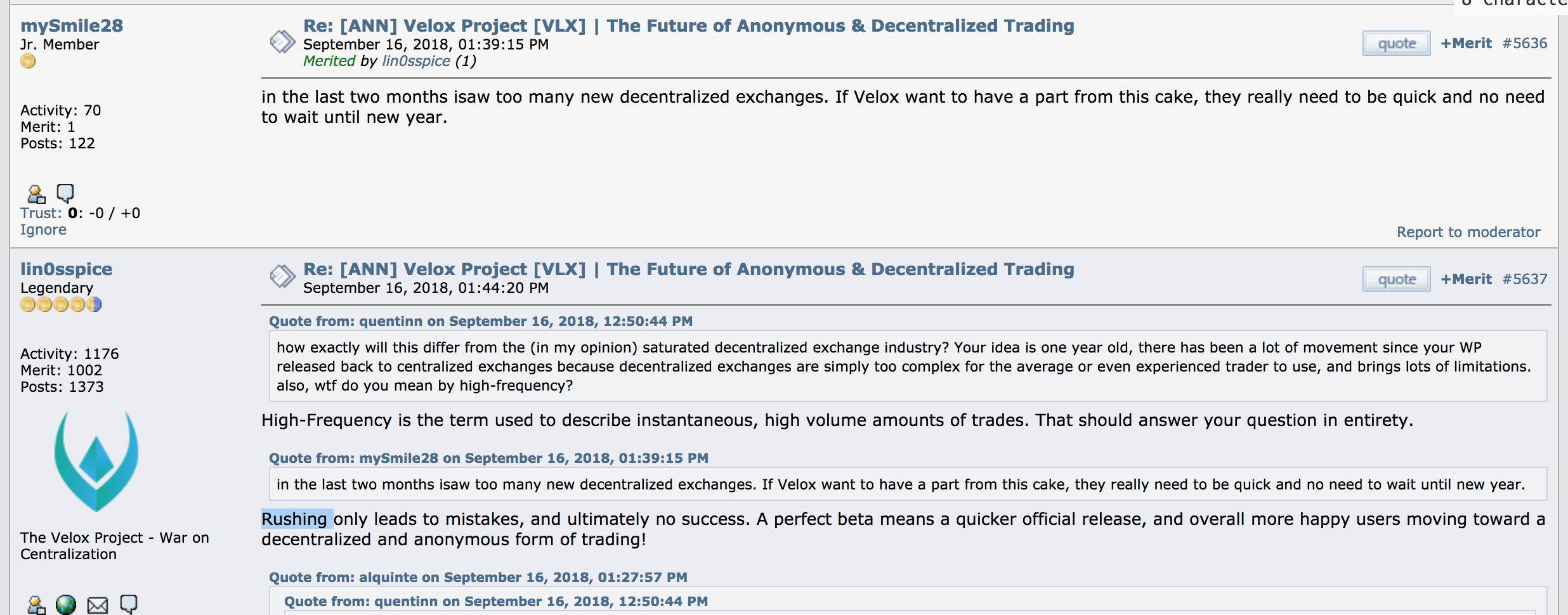Give +Merit to post #5636
This screenshot has width=1568, height=615.
click(1466, 43)
